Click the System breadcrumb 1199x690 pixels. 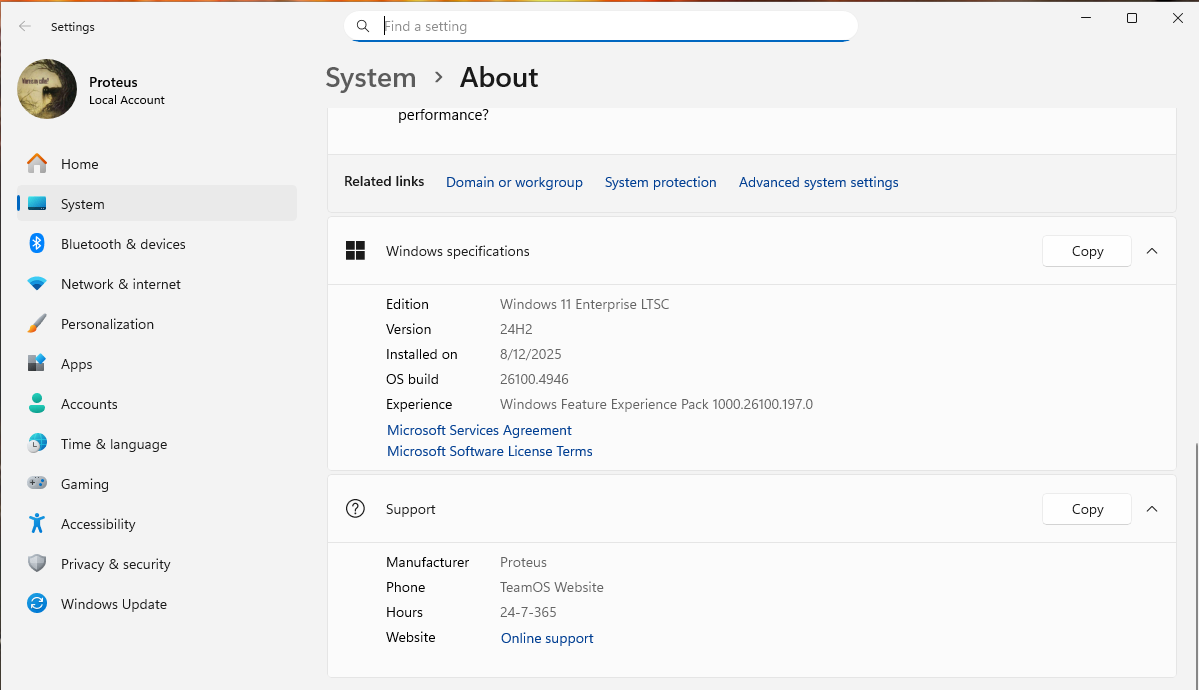[x=371, y=77]
